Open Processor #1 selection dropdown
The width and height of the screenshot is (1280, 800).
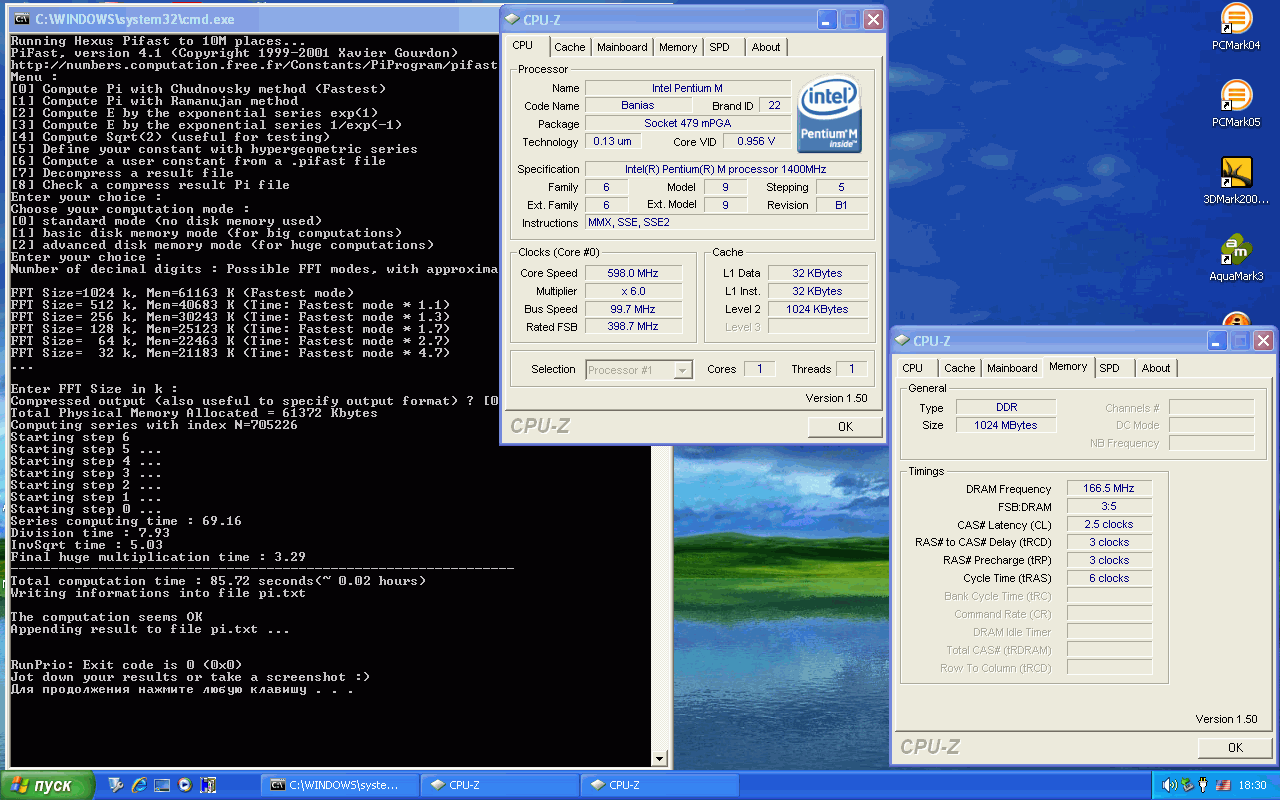point(638,370)
